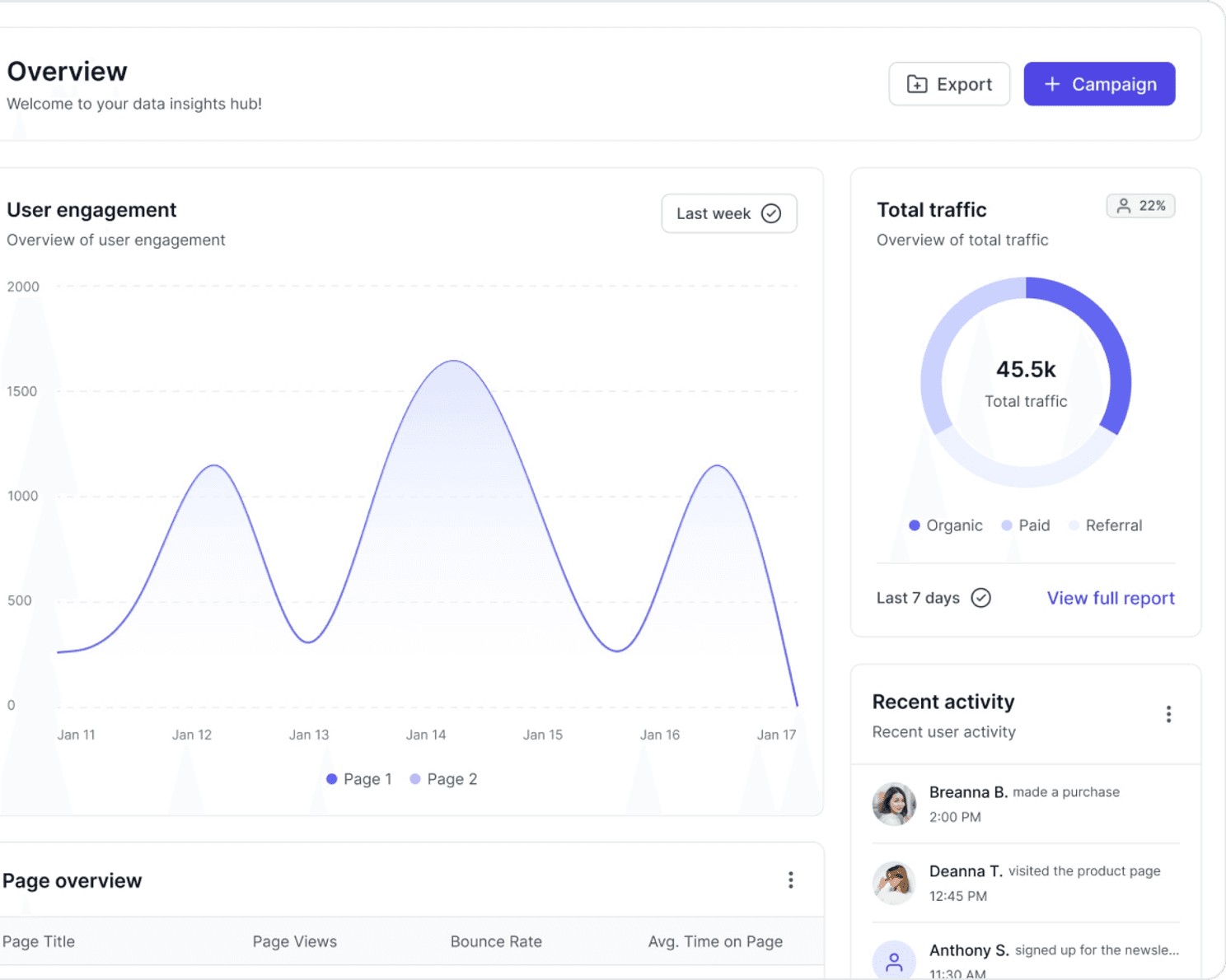Image resolution: width=1226 pixels, height=980 pixels.
Task: Open the View full report link
Action: click(1110, 598)
